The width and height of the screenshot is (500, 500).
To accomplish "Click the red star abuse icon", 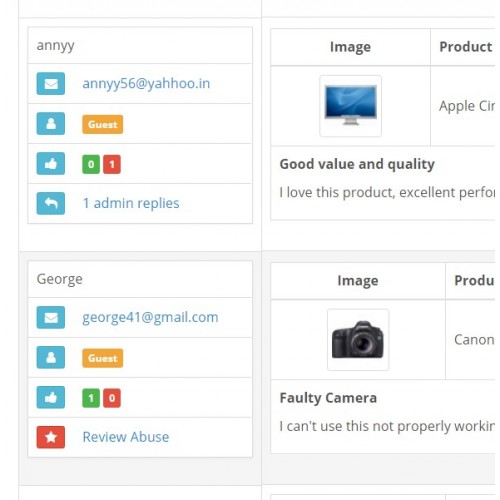I will pos(51,437).
